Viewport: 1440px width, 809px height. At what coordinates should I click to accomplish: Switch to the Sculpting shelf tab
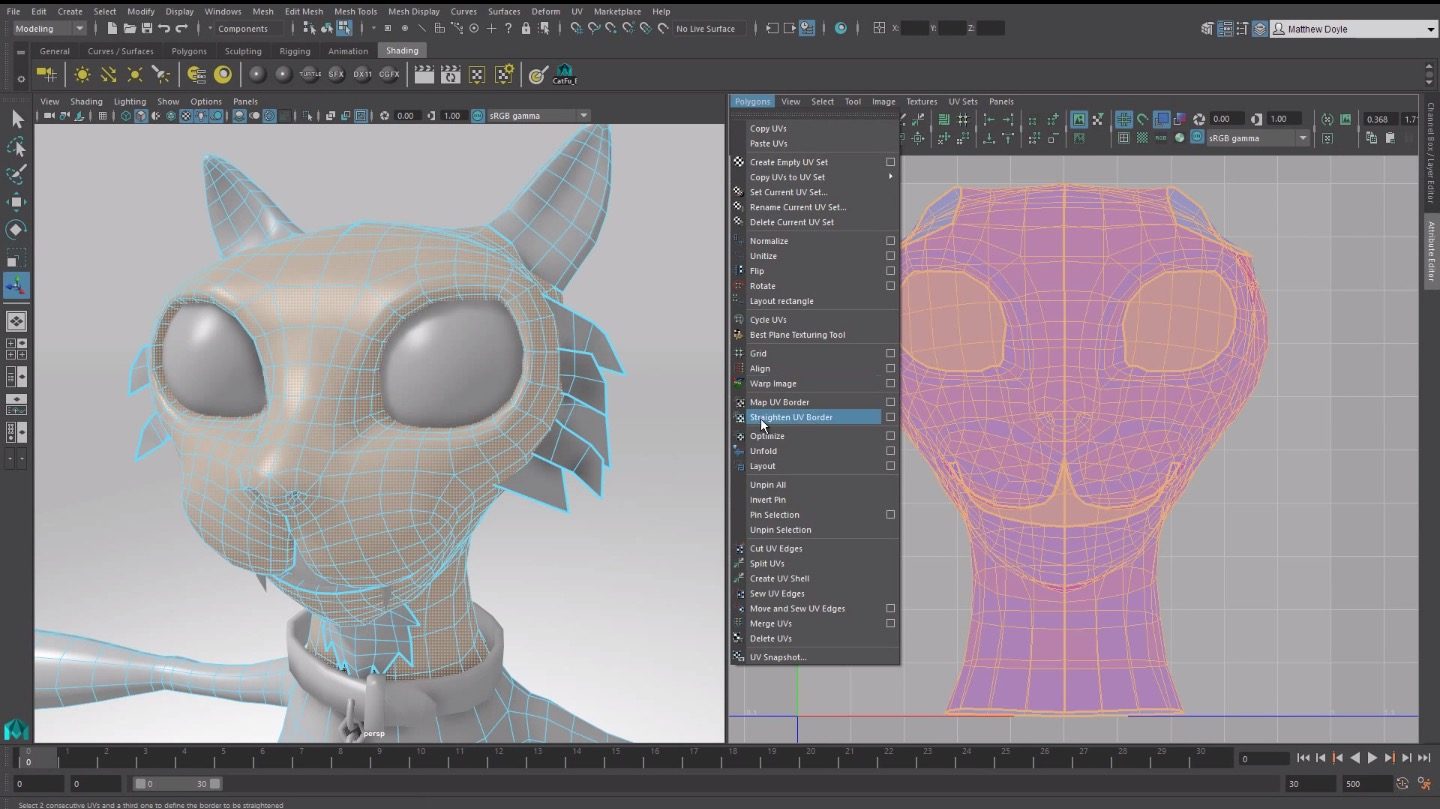243,51
